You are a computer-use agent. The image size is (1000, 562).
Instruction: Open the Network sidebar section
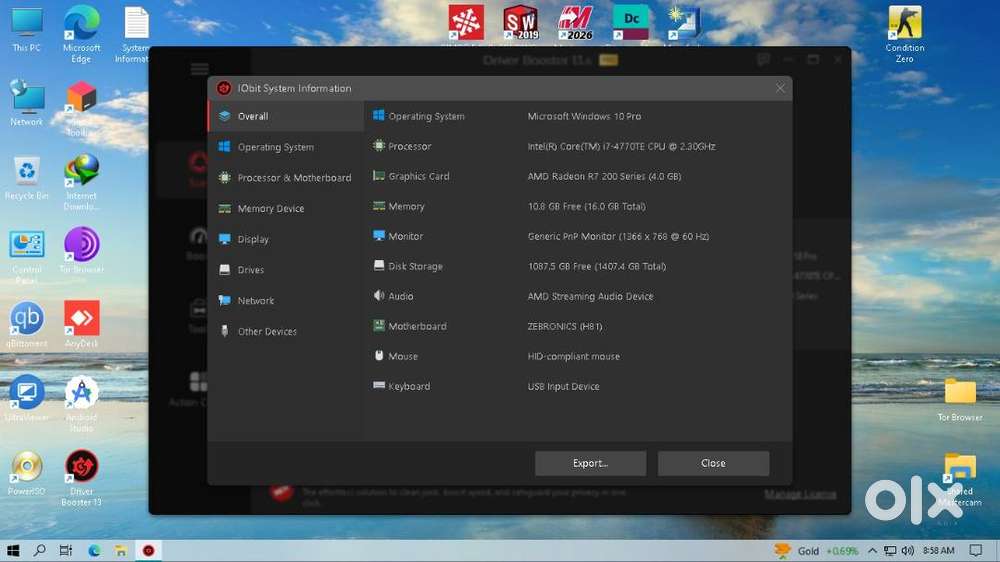tap(286, 300)
